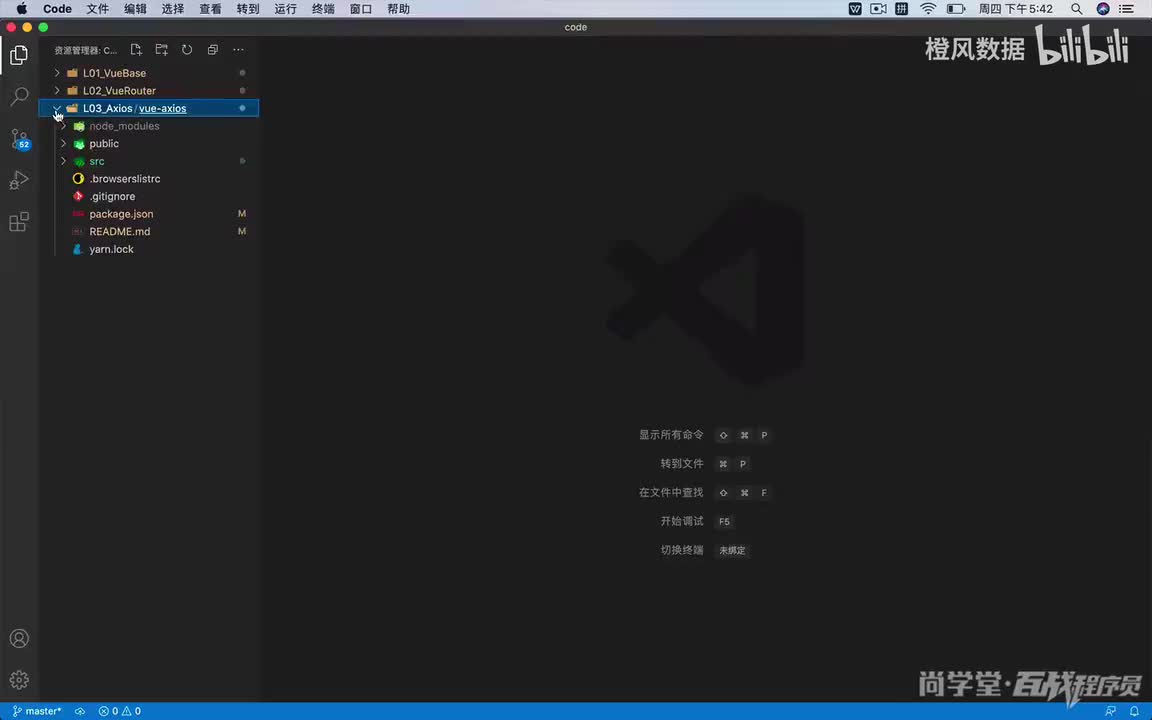The image size is (1152, 720).
Task: Open the 查看 menu
Action: coord(210,9)
